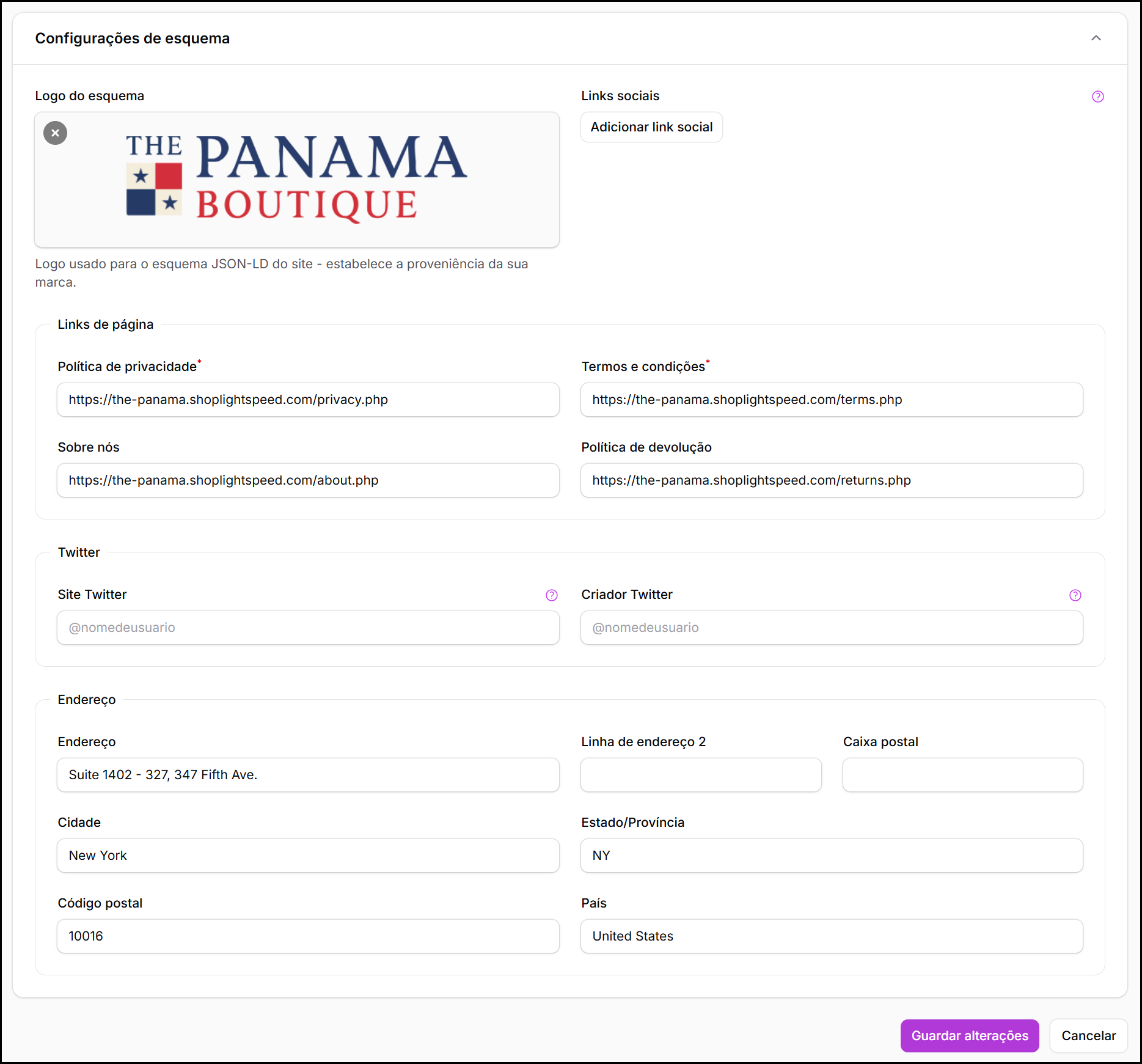Edit the Cidade field containing New York
Viewport: 1142px width, 1064px height.
point(308,856)
